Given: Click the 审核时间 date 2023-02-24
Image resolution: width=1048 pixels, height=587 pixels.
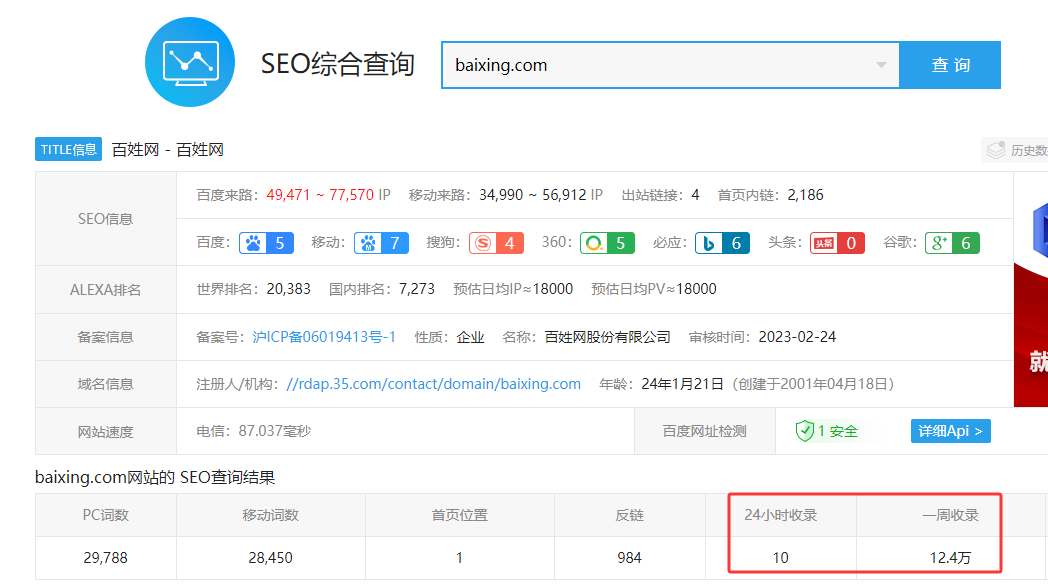Looking at the screenshot, I should click(797, 337).
